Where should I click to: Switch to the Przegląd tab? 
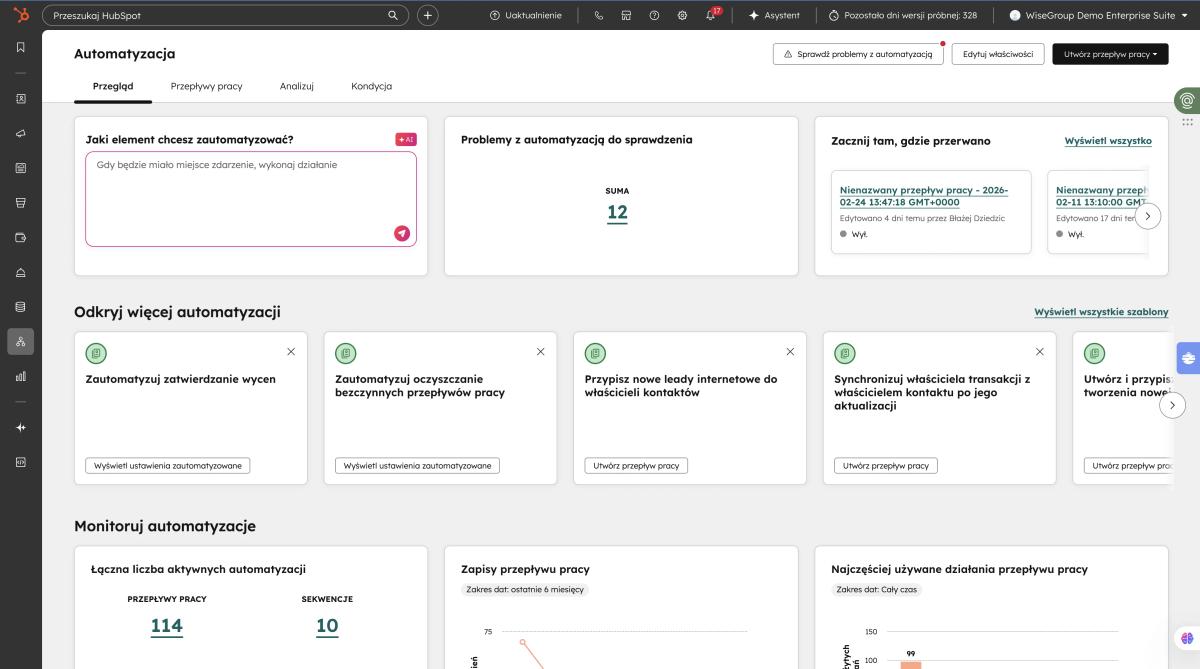pos(113,86)
